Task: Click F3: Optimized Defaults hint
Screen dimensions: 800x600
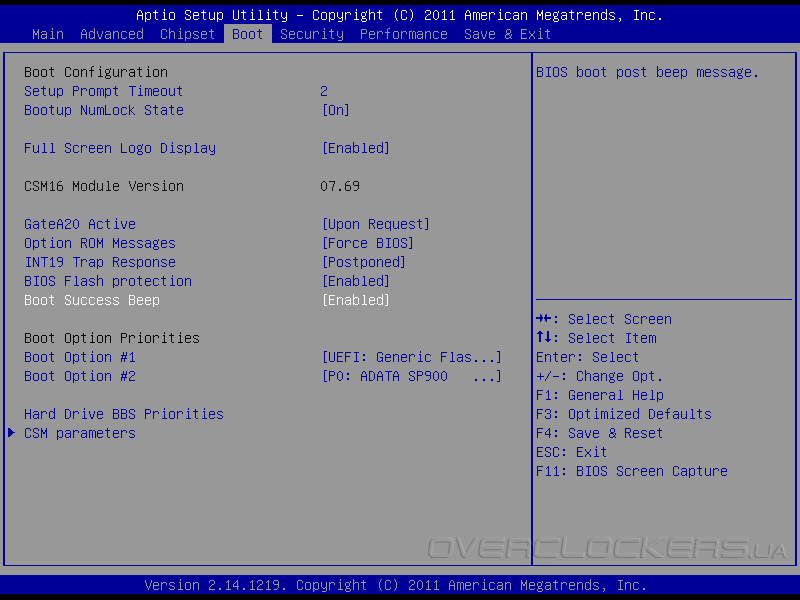Action: pyautogui.click(x=623, y=414)
